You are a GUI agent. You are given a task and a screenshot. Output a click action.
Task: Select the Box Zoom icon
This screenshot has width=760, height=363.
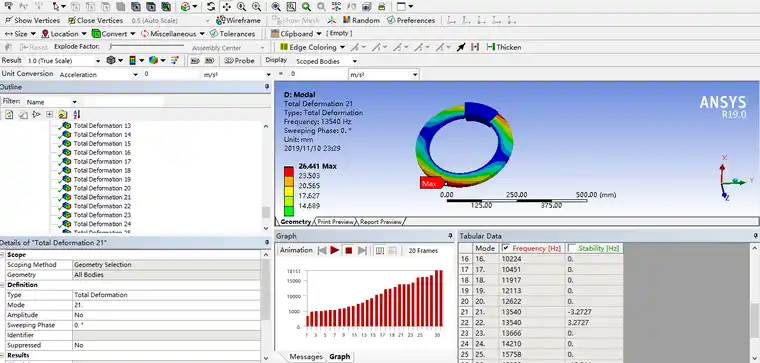(256, 7)
